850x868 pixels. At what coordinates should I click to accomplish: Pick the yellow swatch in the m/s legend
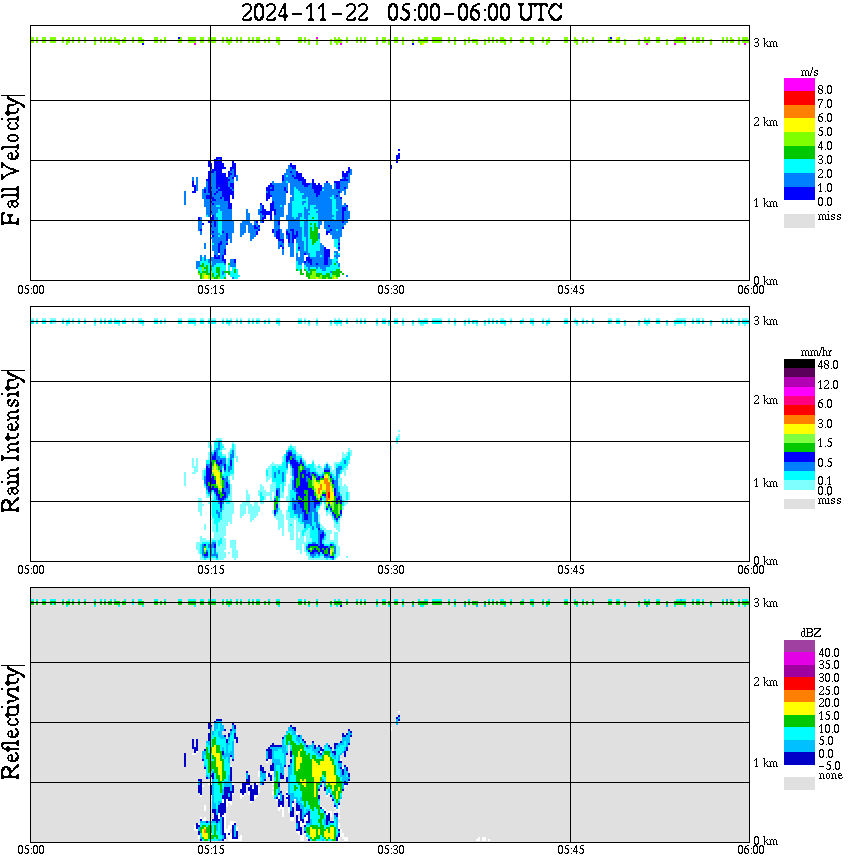[799, 125]
